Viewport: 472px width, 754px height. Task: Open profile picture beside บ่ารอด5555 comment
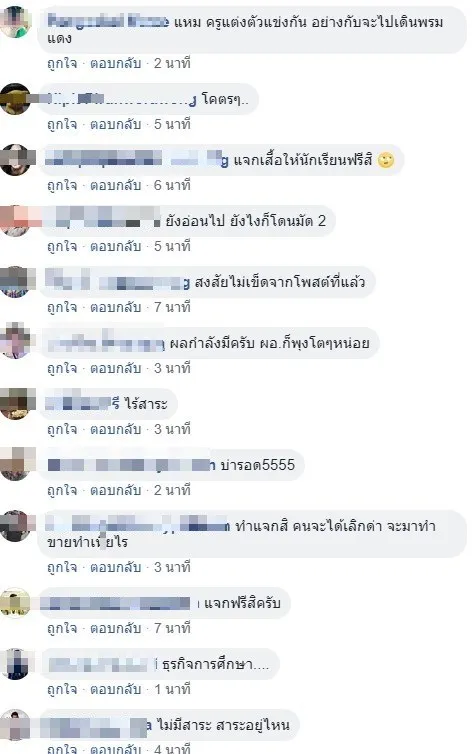pyautogui.click(x=15, y=465)
